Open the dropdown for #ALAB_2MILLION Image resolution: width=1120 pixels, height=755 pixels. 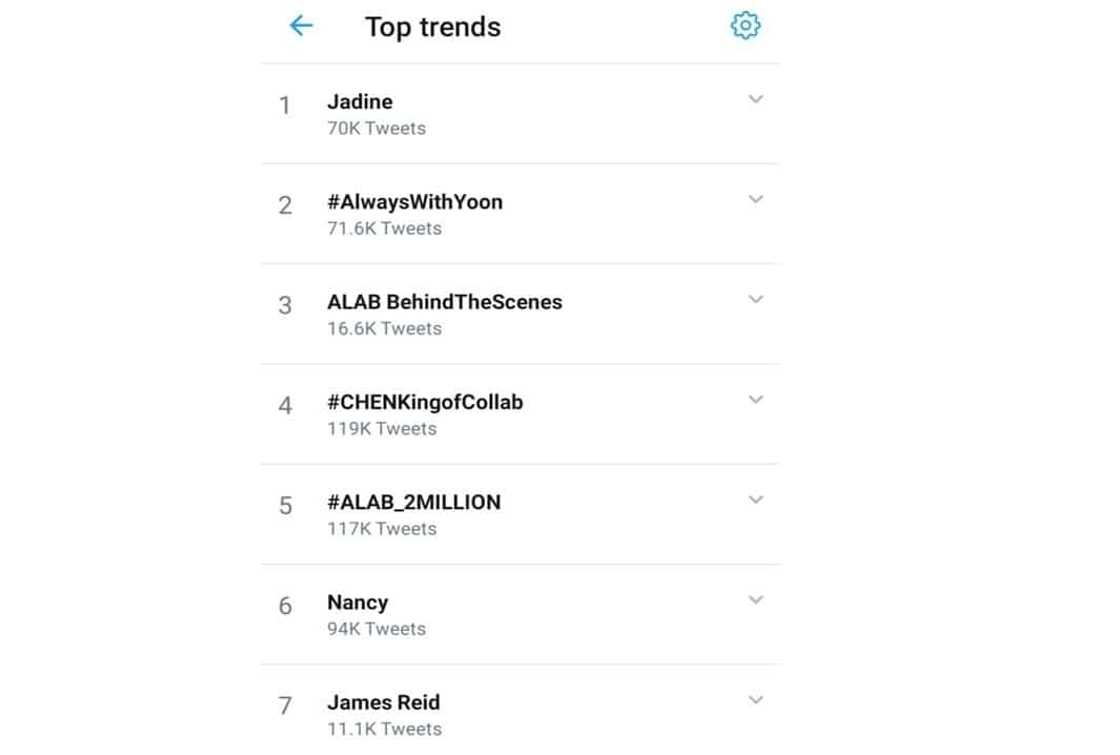[x=756, y=499]
